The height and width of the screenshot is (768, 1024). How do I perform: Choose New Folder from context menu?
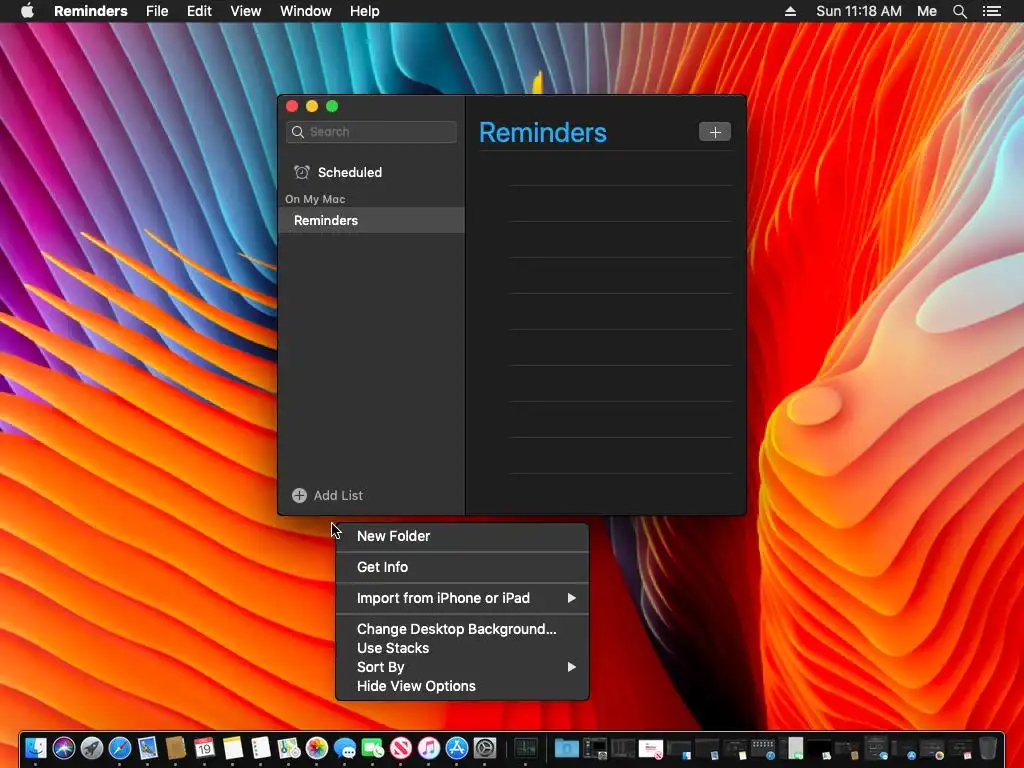point(462,536)
